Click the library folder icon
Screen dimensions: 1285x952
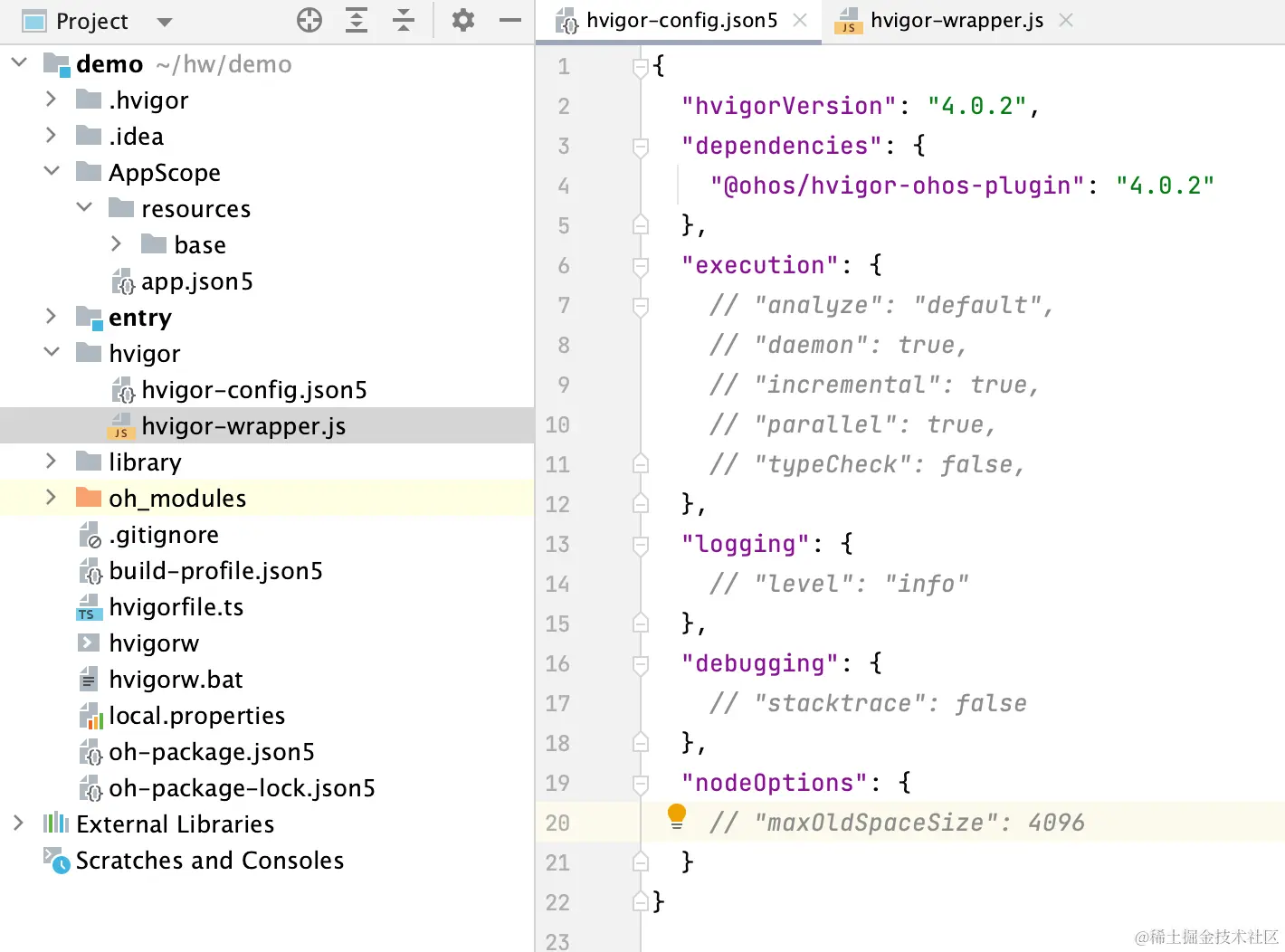pyautogui.click(x=89, y=461)
